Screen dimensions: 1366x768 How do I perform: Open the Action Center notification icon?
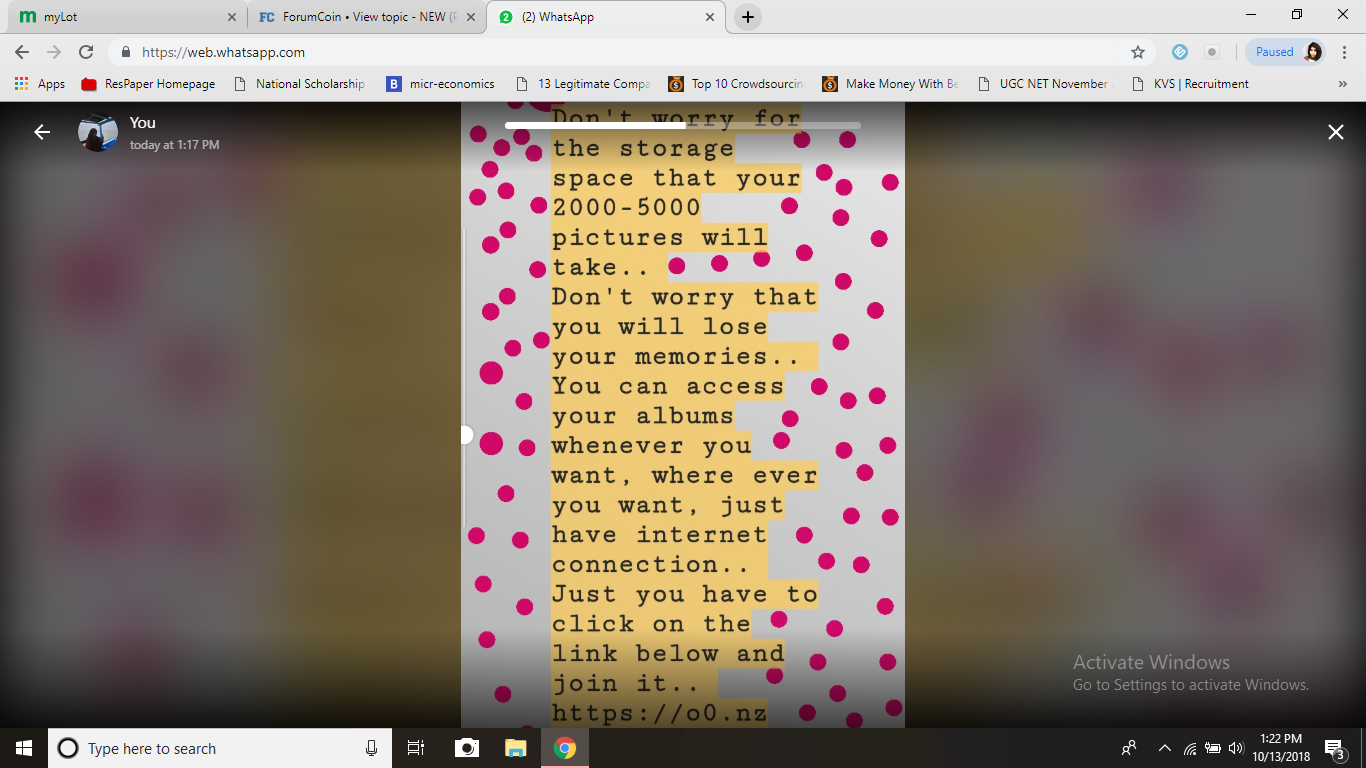pyautogui.click(x=1331, y=748)
